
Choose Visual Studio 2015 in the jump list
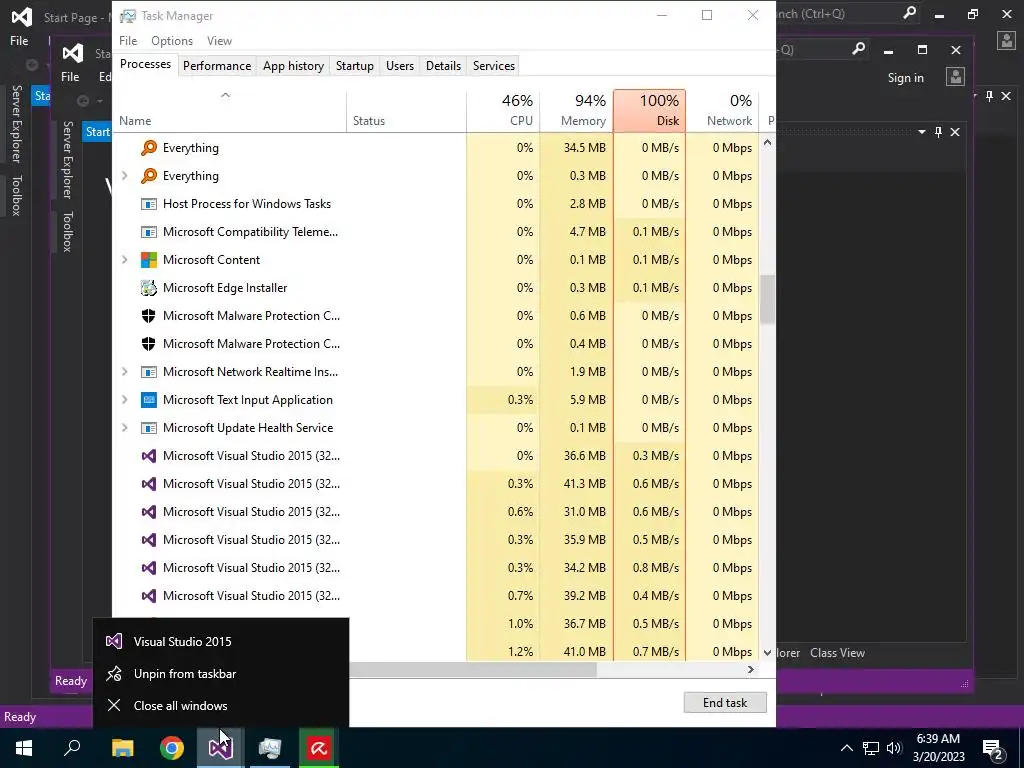click(221, 641)
